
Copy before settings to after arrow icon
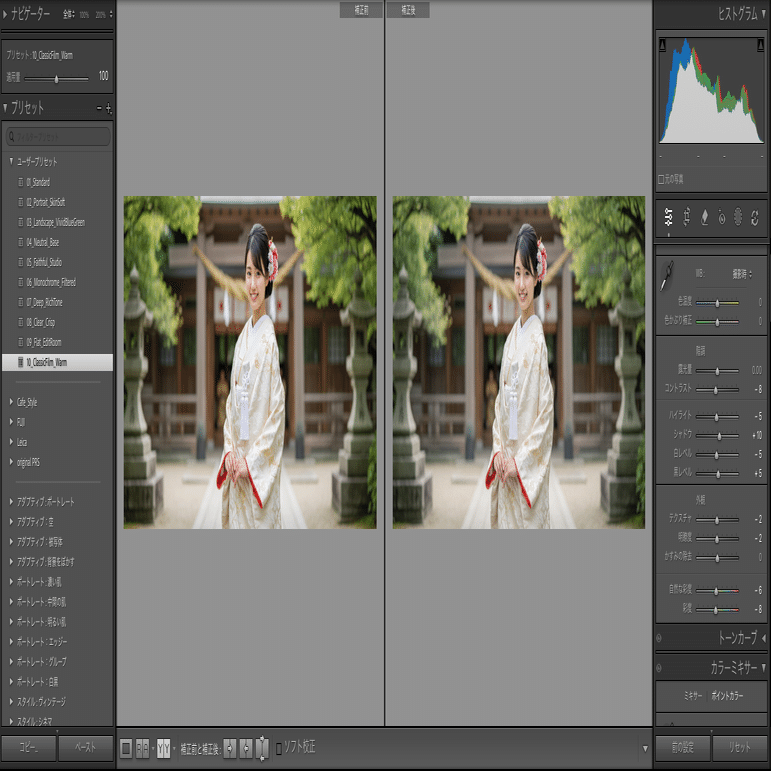[x=230, y=748]
